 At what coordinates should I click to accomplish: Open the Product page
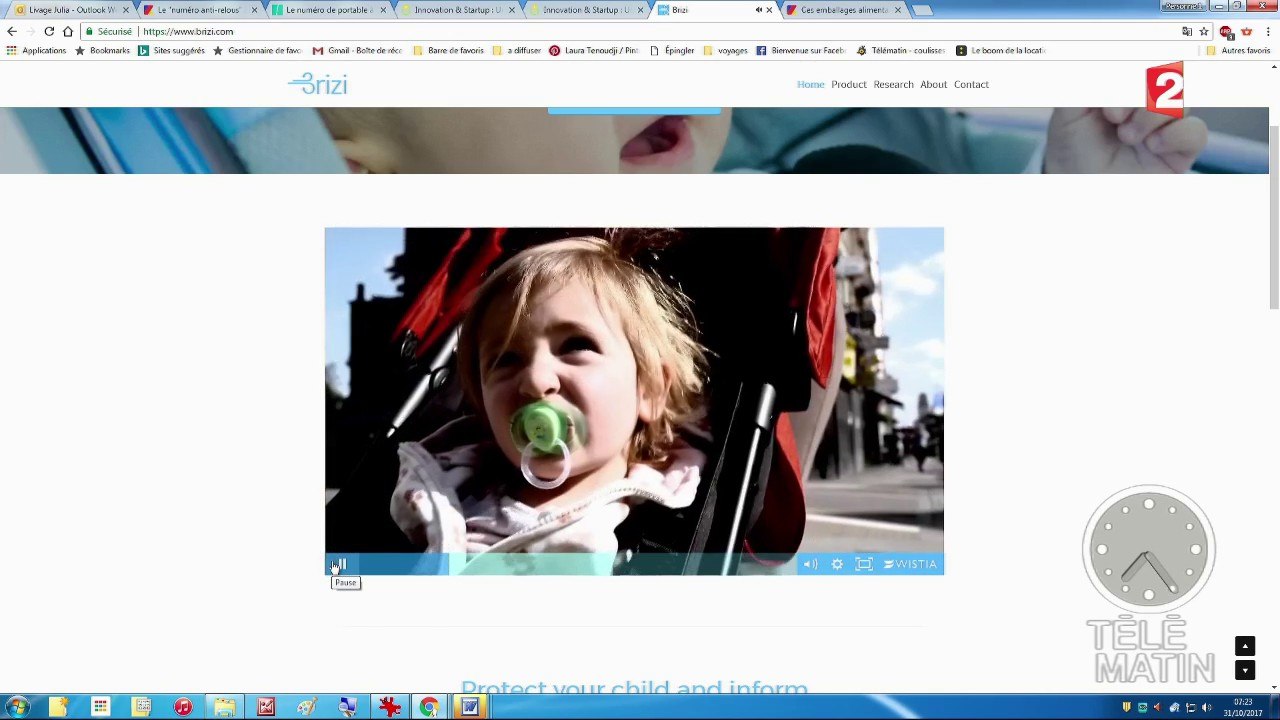849,84
